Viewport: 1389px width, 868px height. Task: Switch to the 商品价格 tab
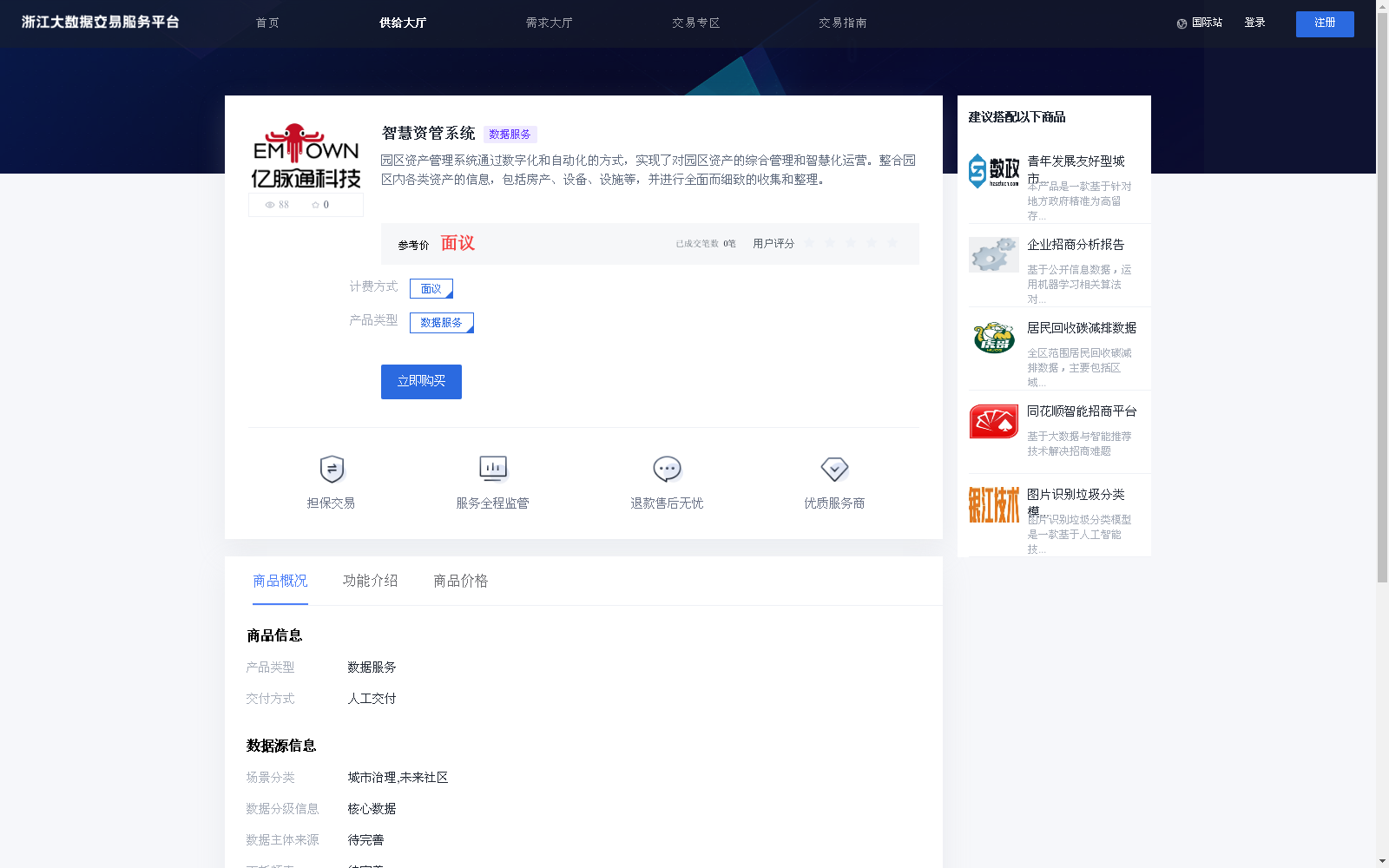click(x=461, y=581)
